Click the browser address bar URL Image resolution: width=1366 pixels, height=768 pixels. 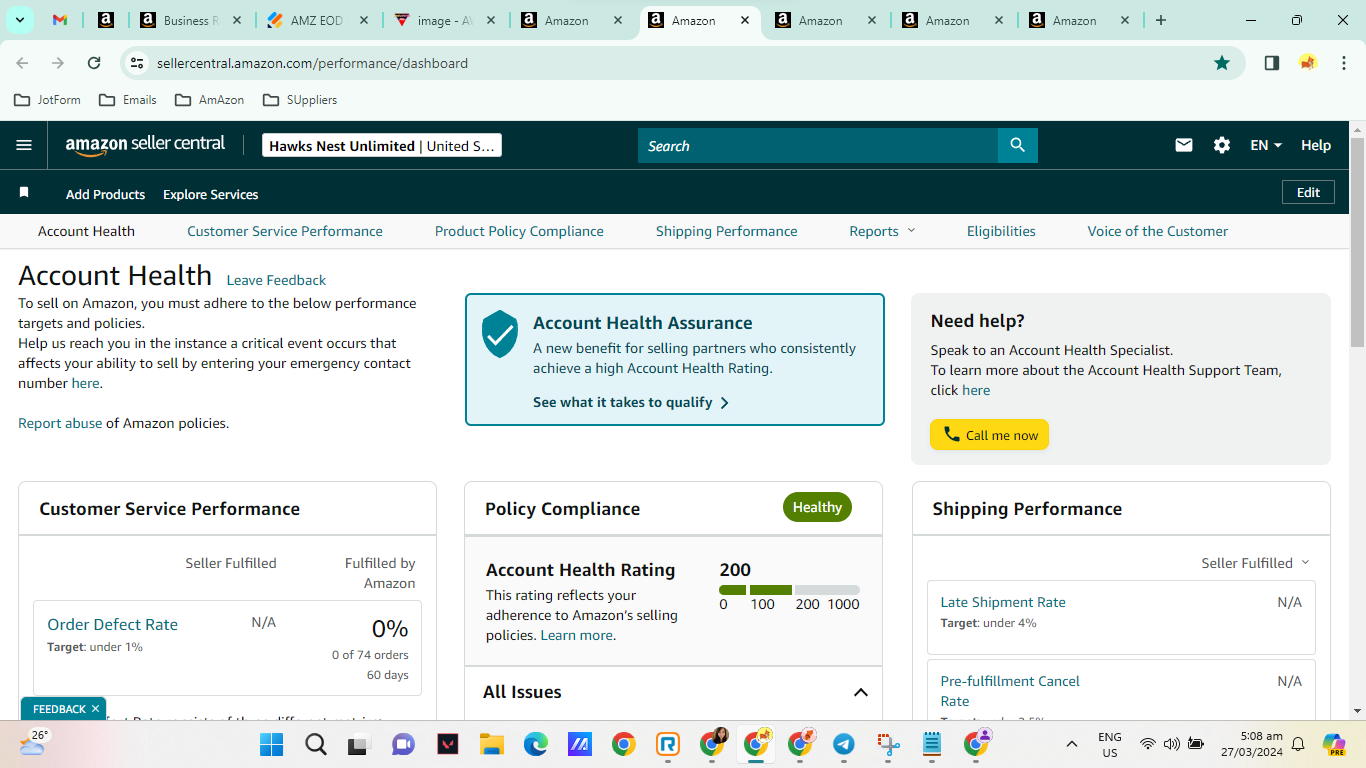312,63
